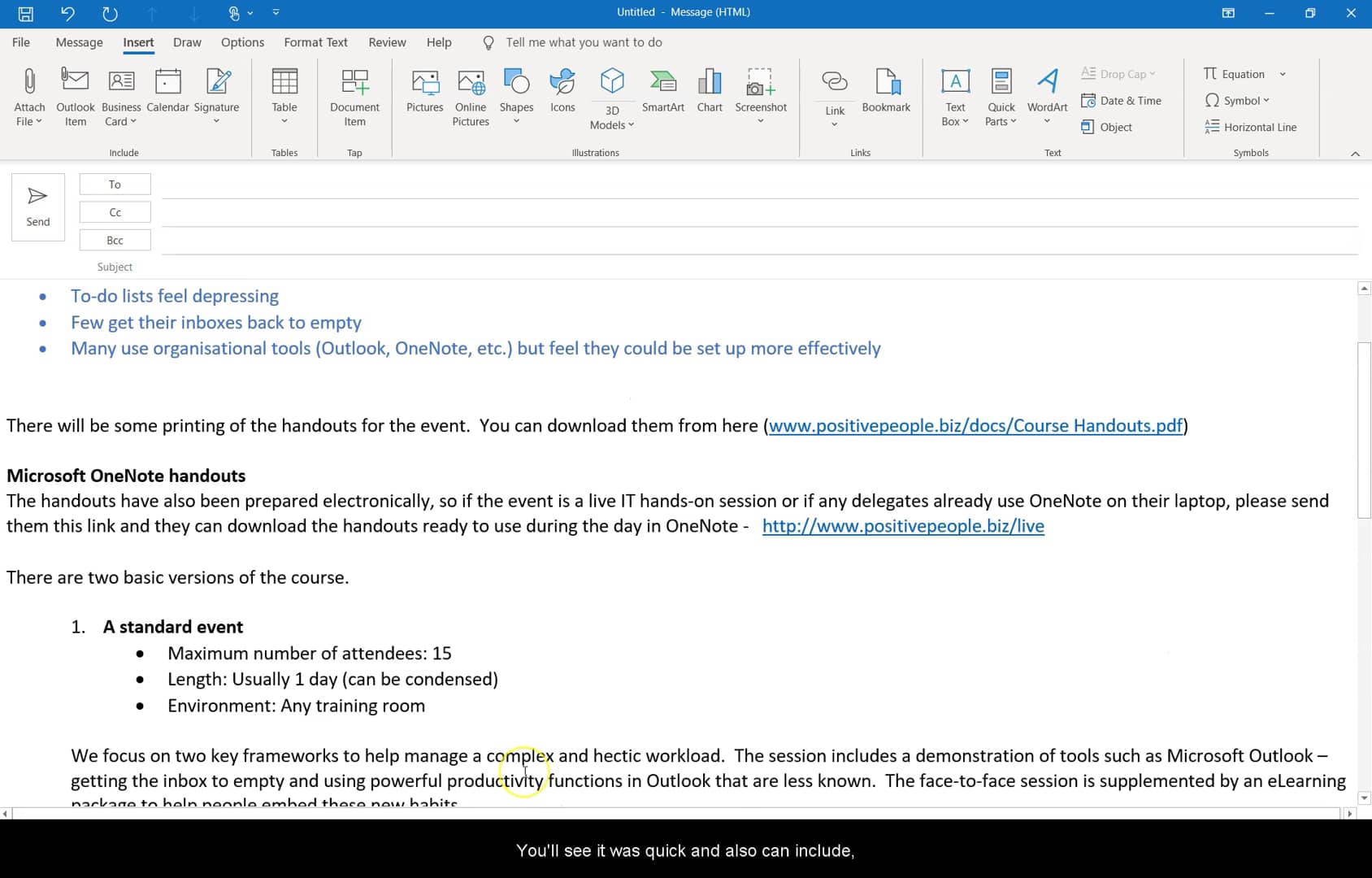The image size is (1372, 878).
Task: Switch to the Draw tab
Action: pos(187,42)
